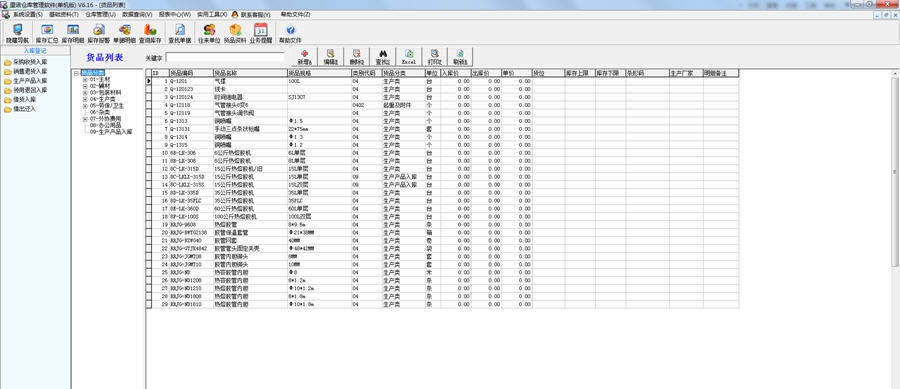Open the 帮助文件(Z) menu
This screenshot has height=389, width=900.
[x=295, y=14]
